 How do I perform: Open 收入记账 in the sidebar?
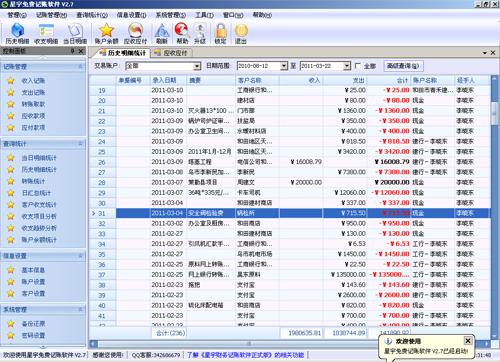[x=33, y=81]
